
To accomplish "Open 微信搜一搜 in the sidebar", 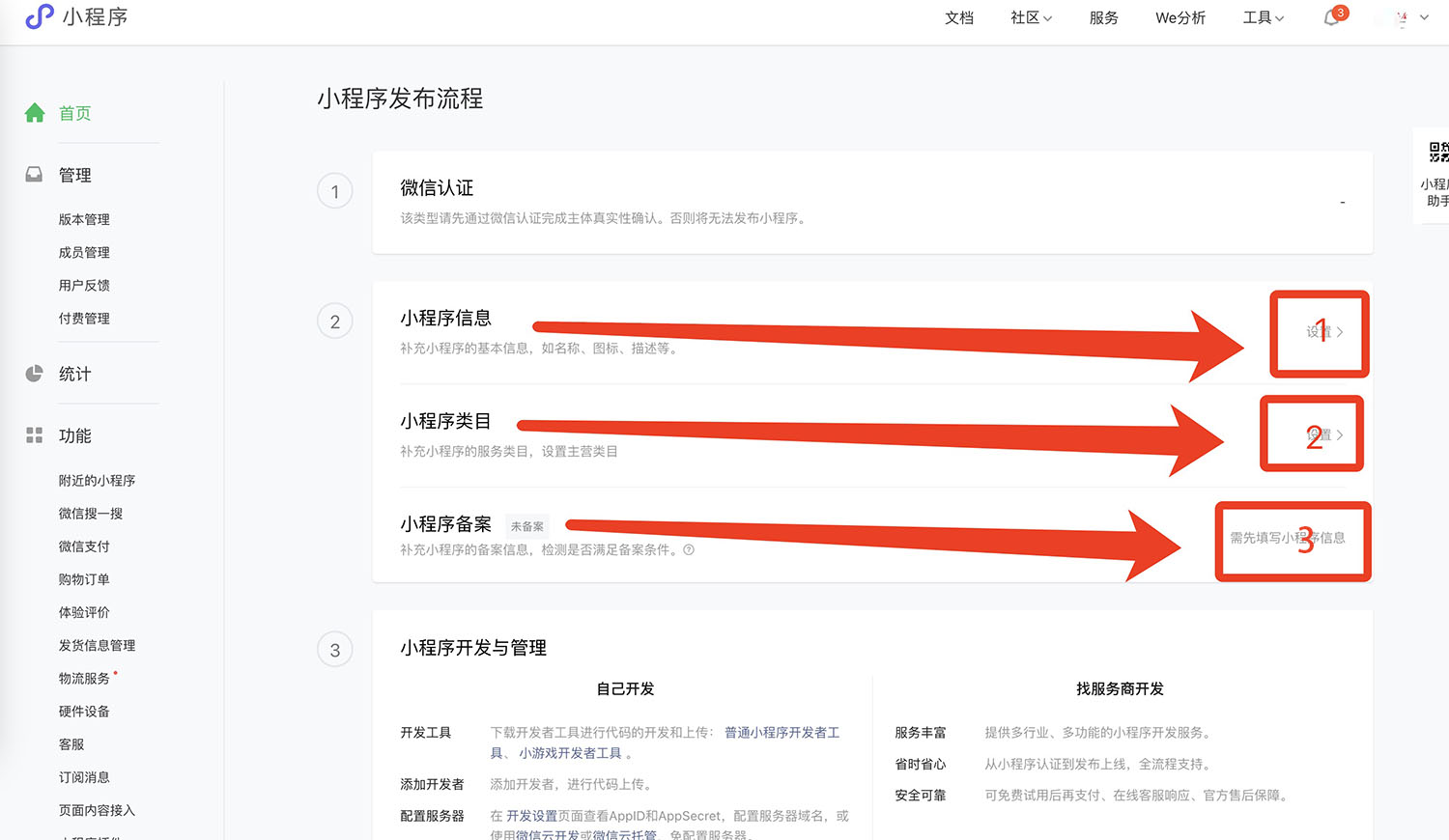I will pyautogui.click(x=91, y=513).
